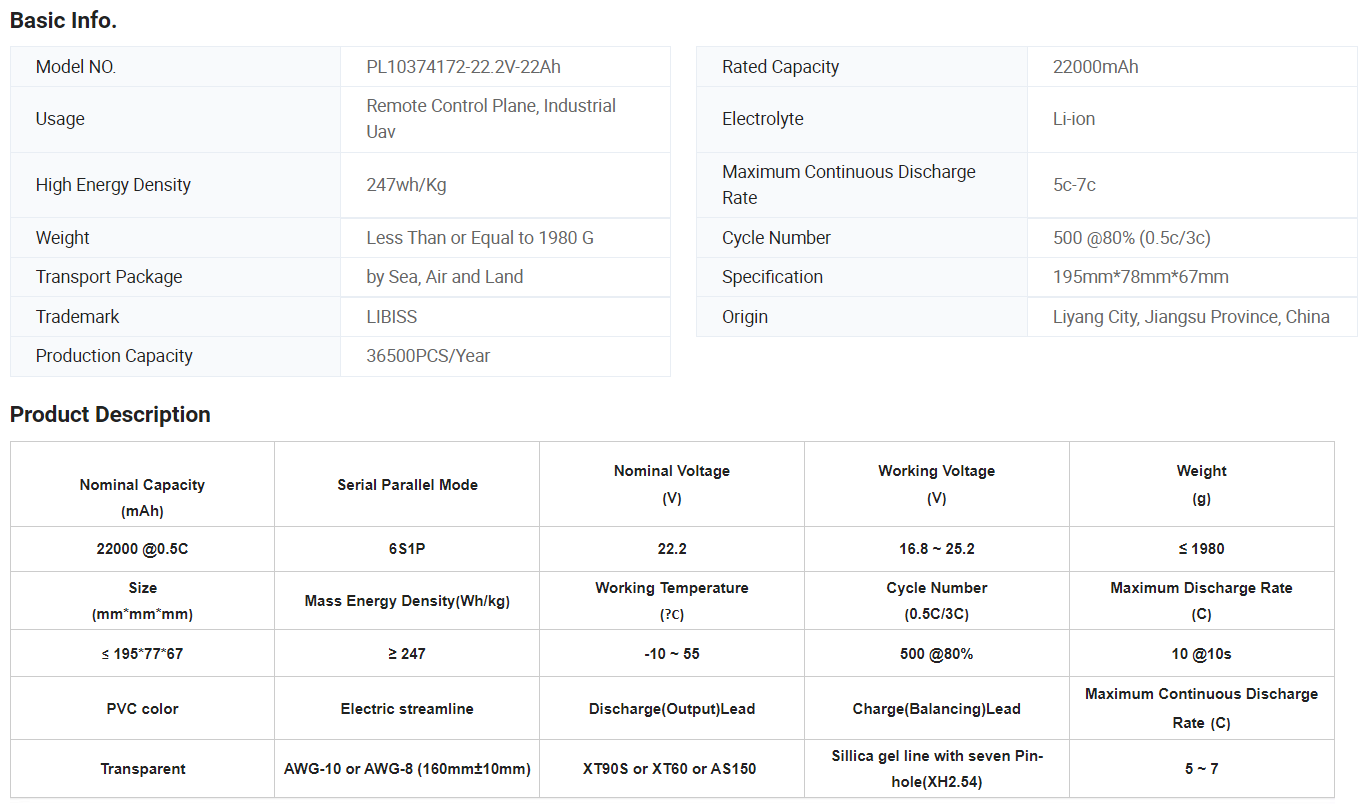Click the Li-ion electrolyte value
The width and height of the screenshot is (1366, 804).
(x=1073, y=119)
